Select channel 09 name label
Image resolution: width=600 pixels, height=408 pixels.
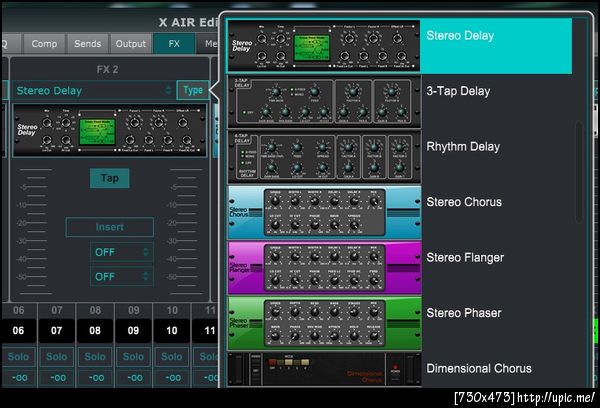point(133,330)
